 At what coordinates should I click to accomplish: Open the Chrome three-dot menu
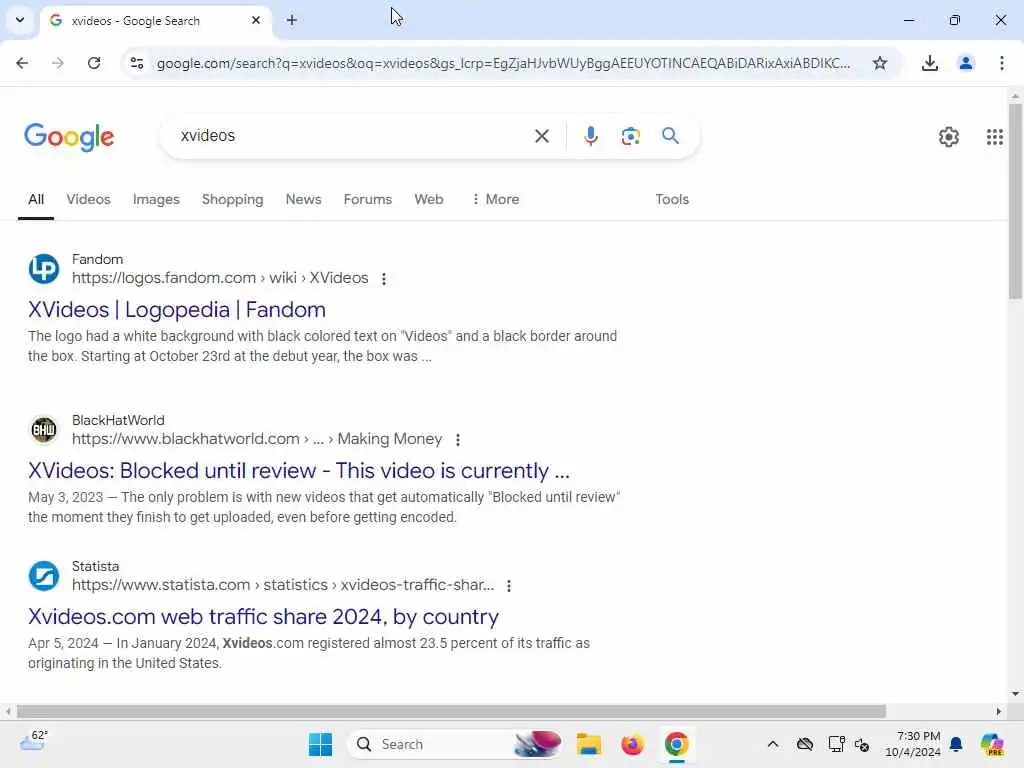[x=1001, y=63]
